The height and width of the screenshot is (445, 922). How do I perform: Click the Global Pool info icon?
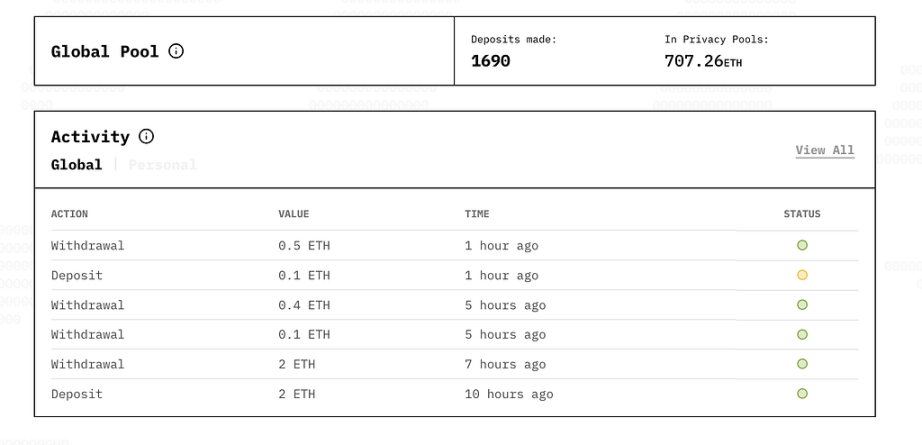[x=177, y=51]
